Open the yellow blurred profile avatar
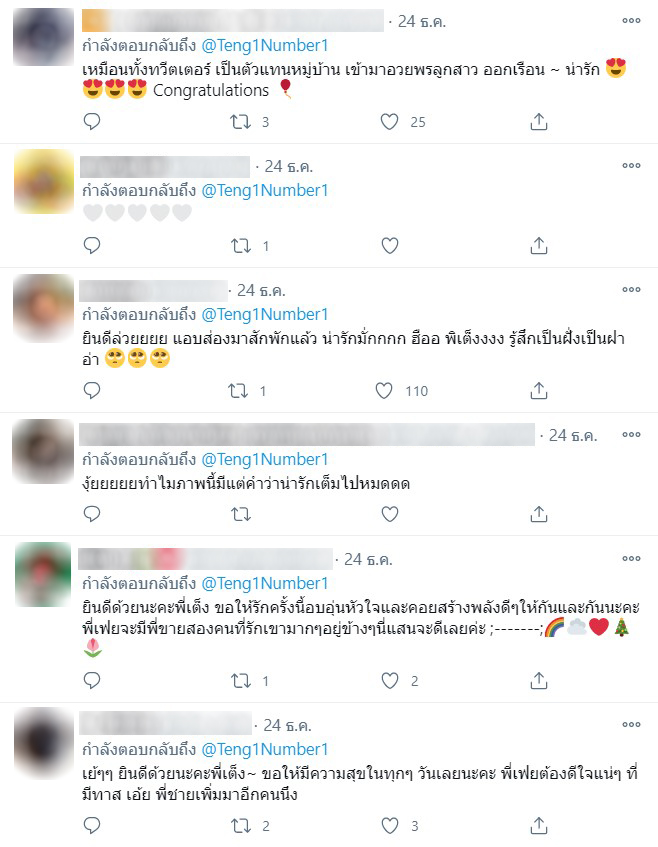The height and width of the screenshot is (847, 658). coord(43,182)
